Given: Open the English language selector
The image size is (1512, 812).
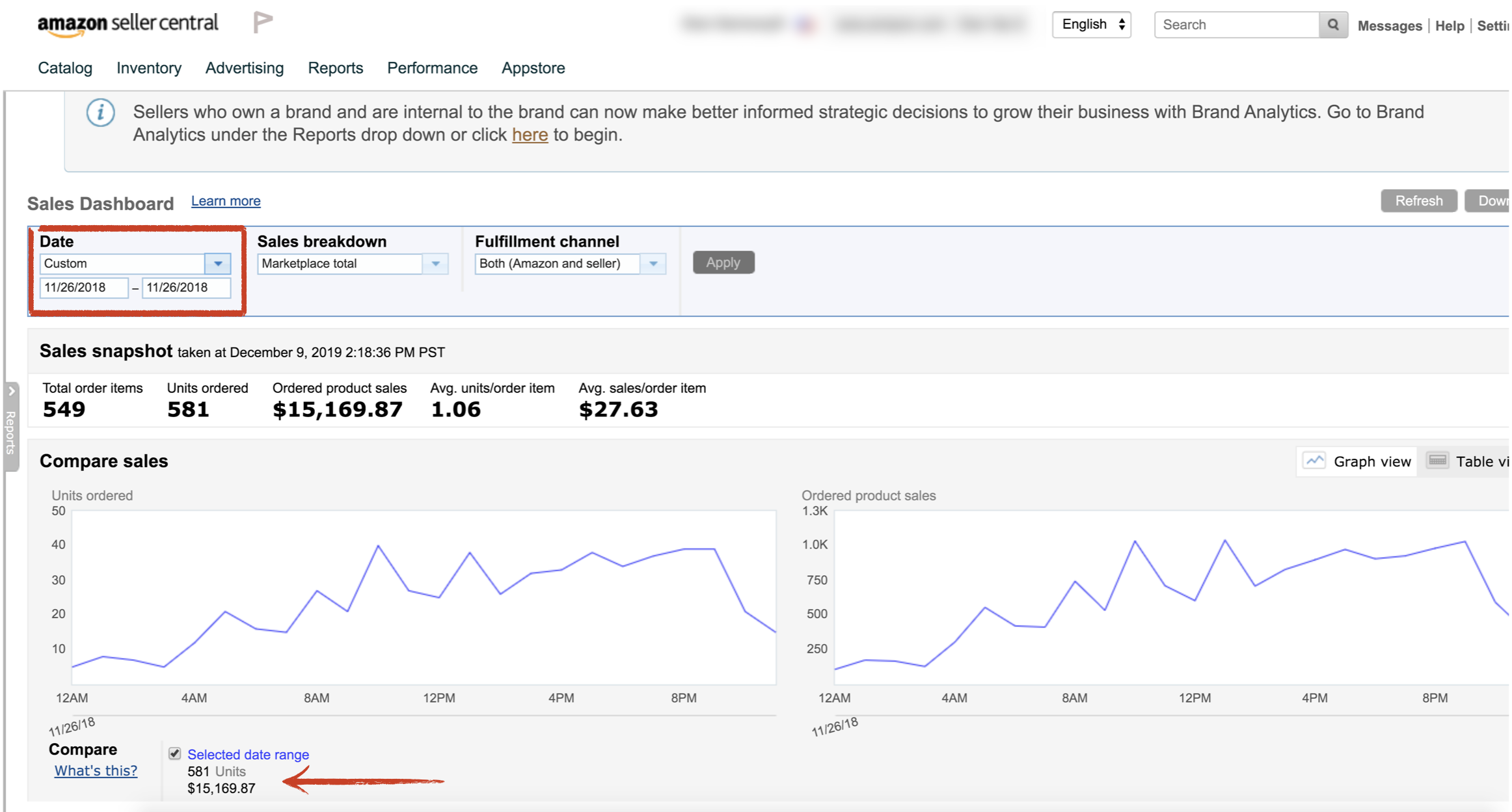Looking at the screenshot, I should point(1091,25).
